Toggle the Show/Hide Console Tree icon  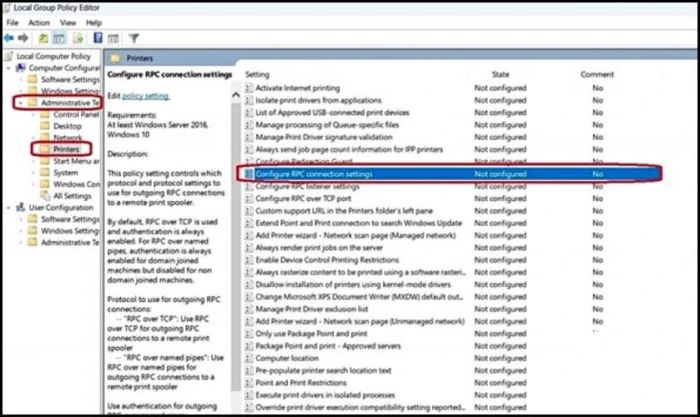pos(61,38)
